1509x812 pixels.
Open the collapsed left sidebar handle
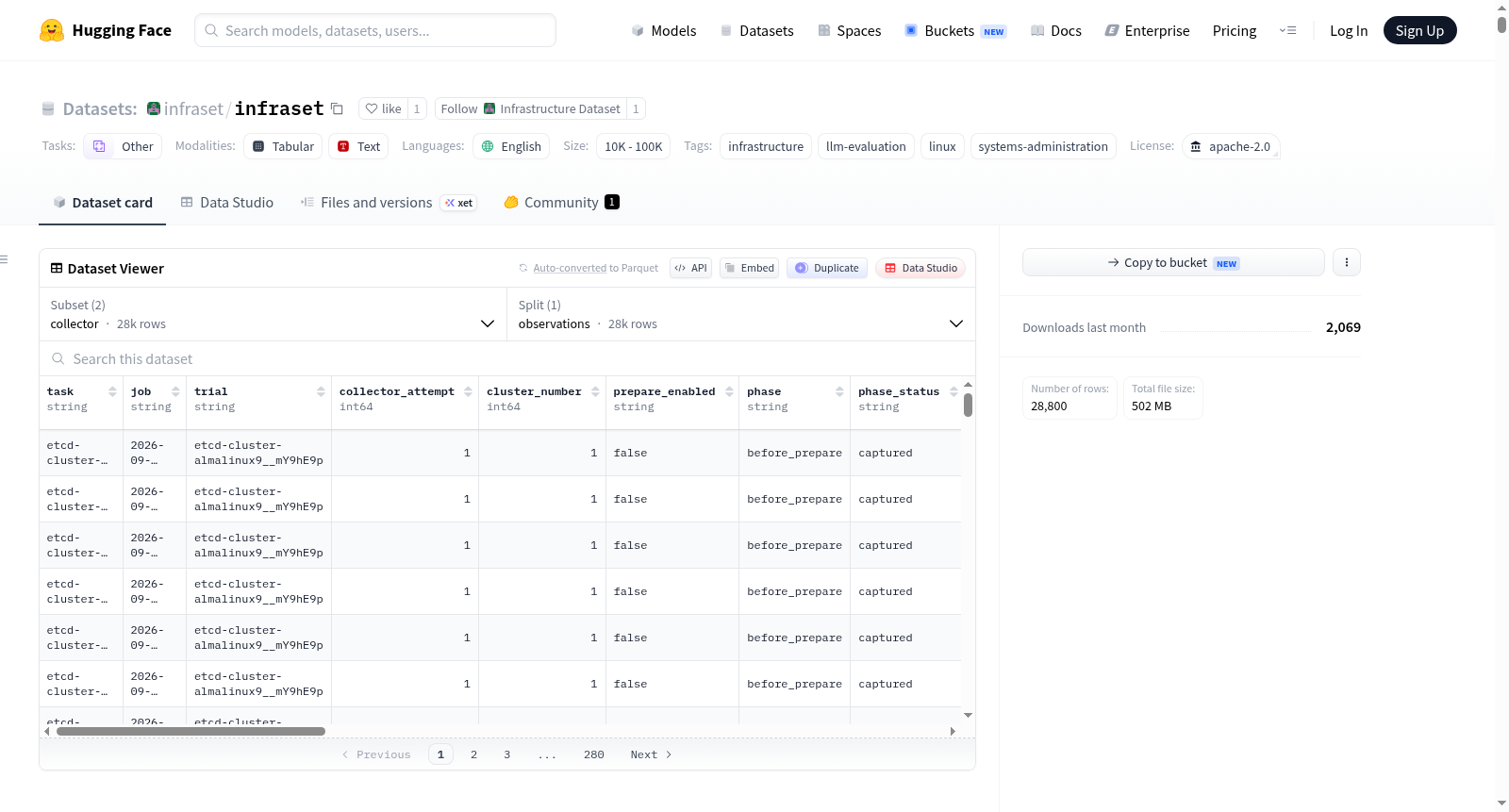click(x=4, y=258)
